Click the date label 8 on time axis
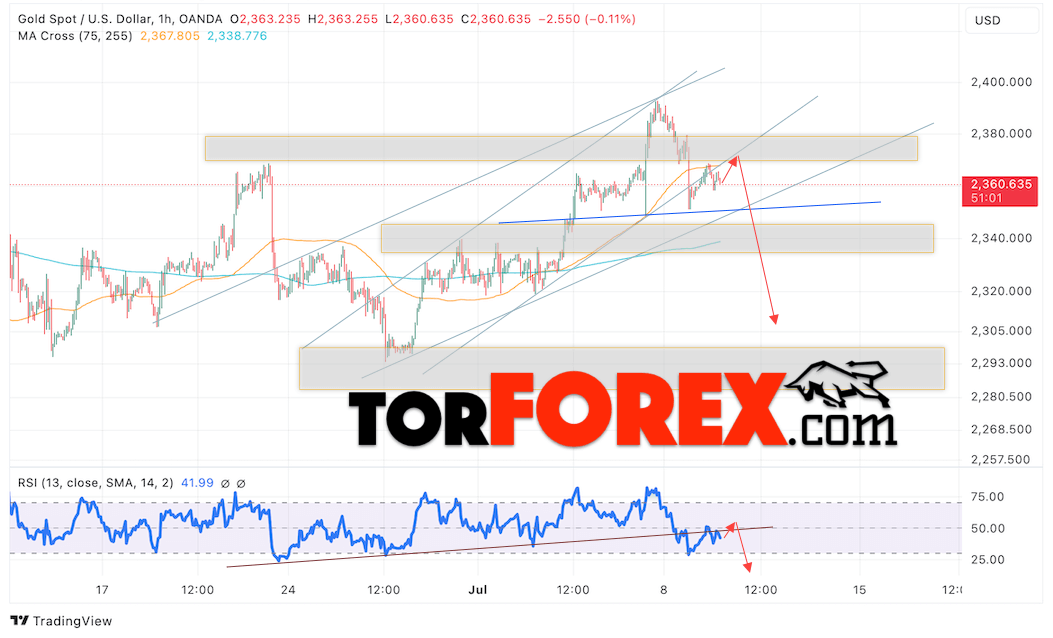 [x=663, y=590]
